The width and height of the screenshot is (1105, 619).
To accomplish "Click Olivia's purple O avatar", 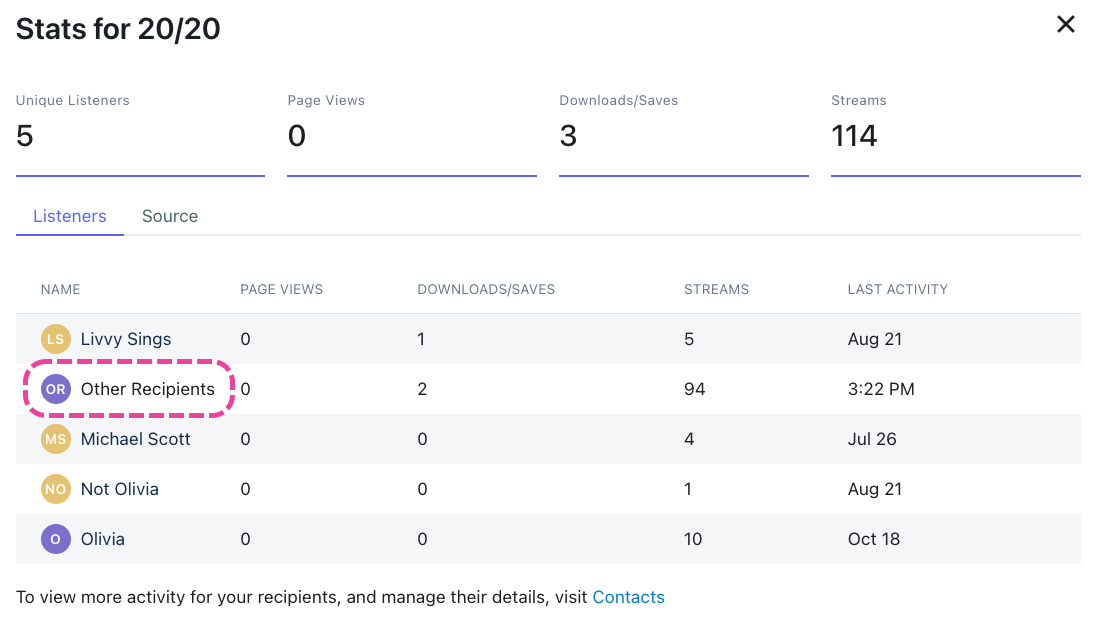I will [x=55, y=539].
